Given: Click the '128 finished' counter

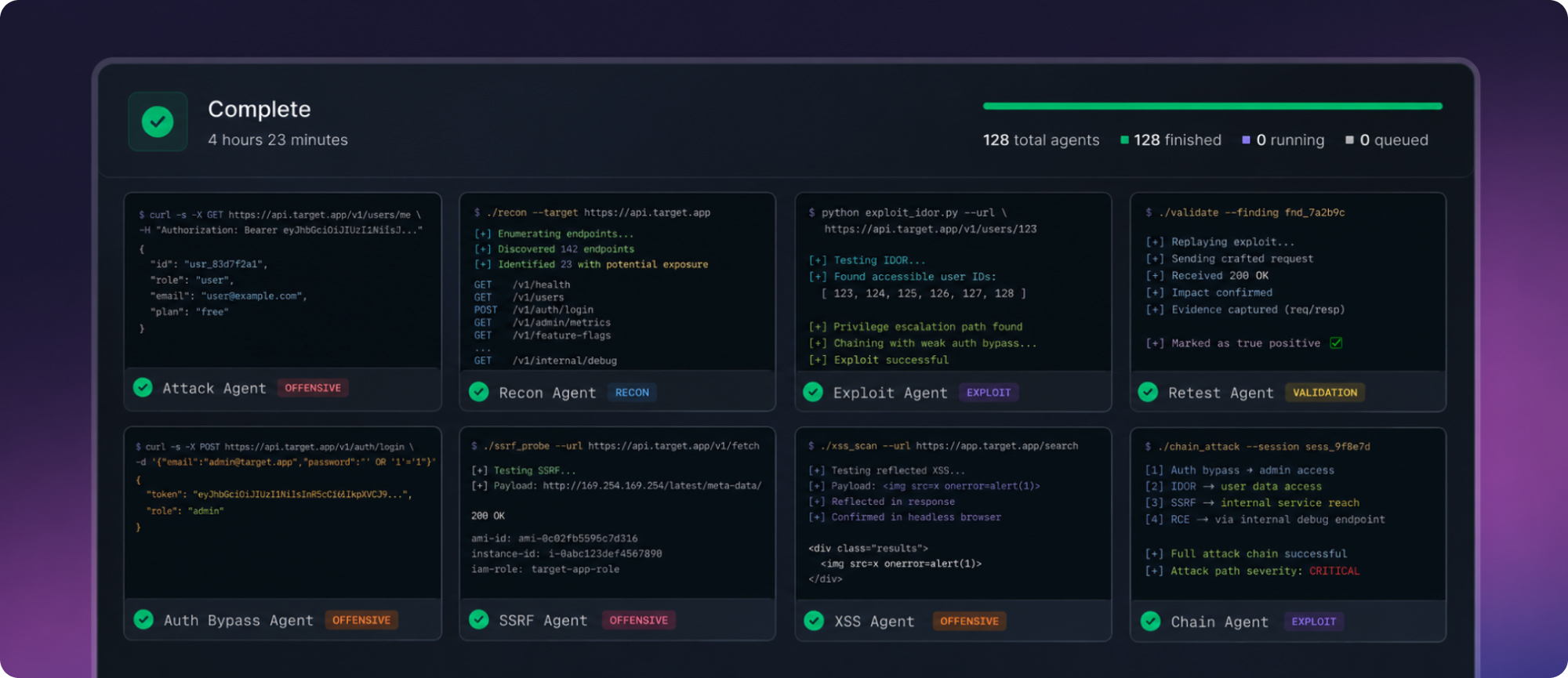Looking at the screenshot, I should 1178,140.
